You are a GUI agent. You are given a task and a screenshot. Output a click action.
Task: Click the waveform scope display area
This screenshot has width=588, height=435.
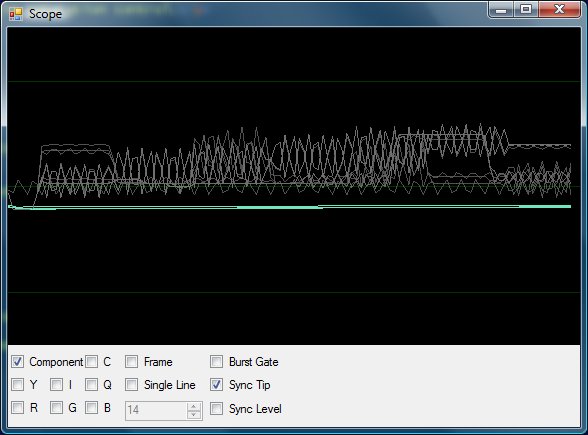(294, 186)
